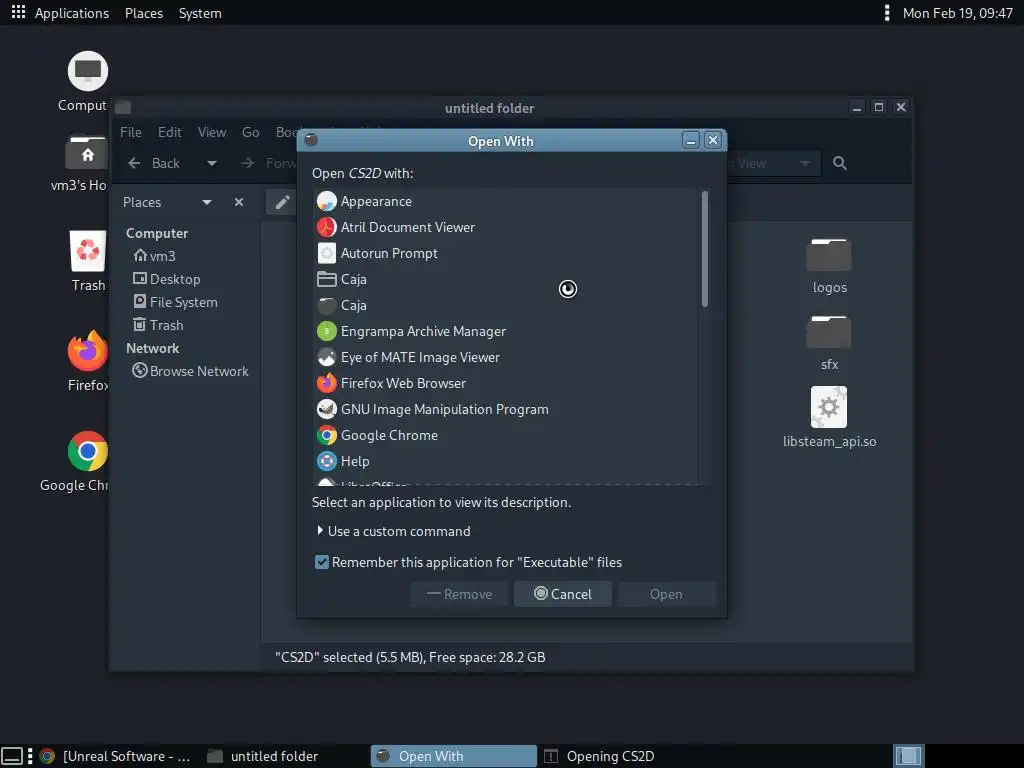Select the sfx folder
Image resolution: width=1024 pixels, height=768 pixels.
click(829, 343)
